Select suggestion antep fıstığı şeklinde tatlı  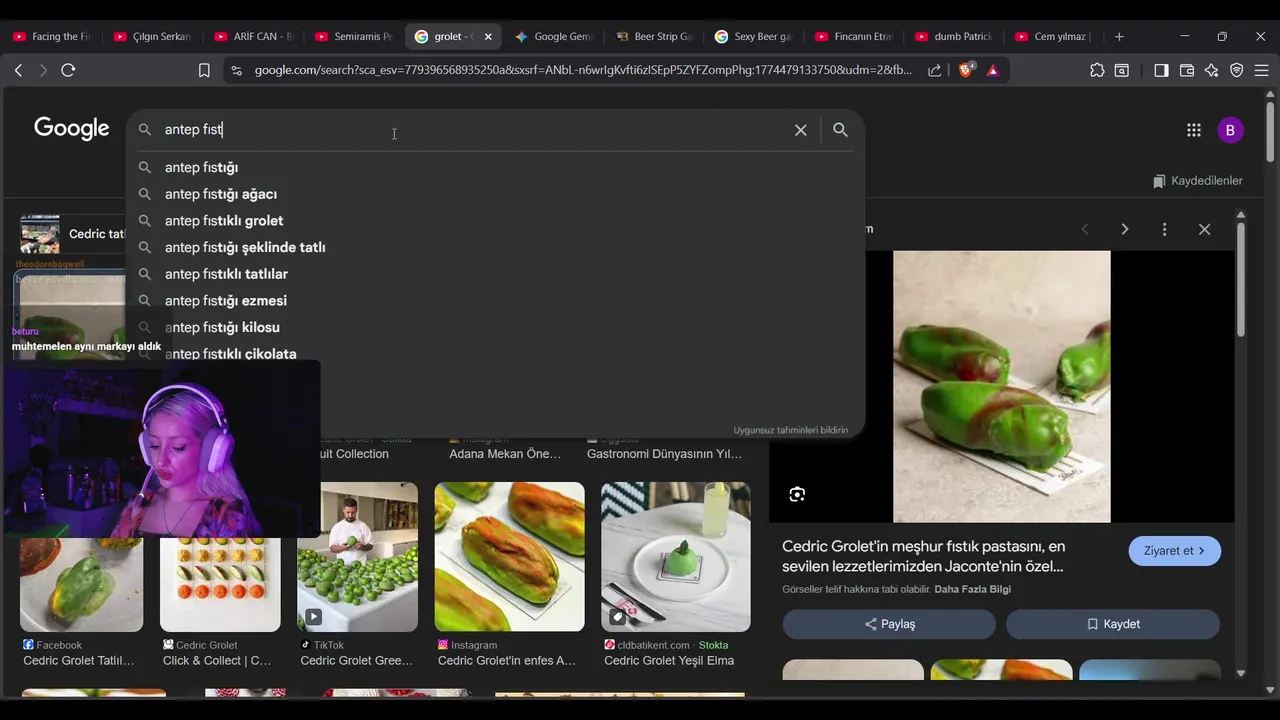[x=495, y=247]
